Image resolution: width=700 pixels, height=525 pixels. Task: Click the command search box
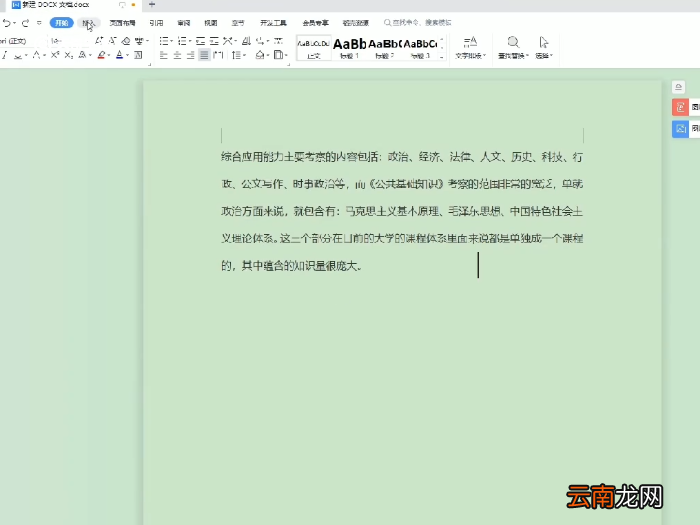[418, 23]
